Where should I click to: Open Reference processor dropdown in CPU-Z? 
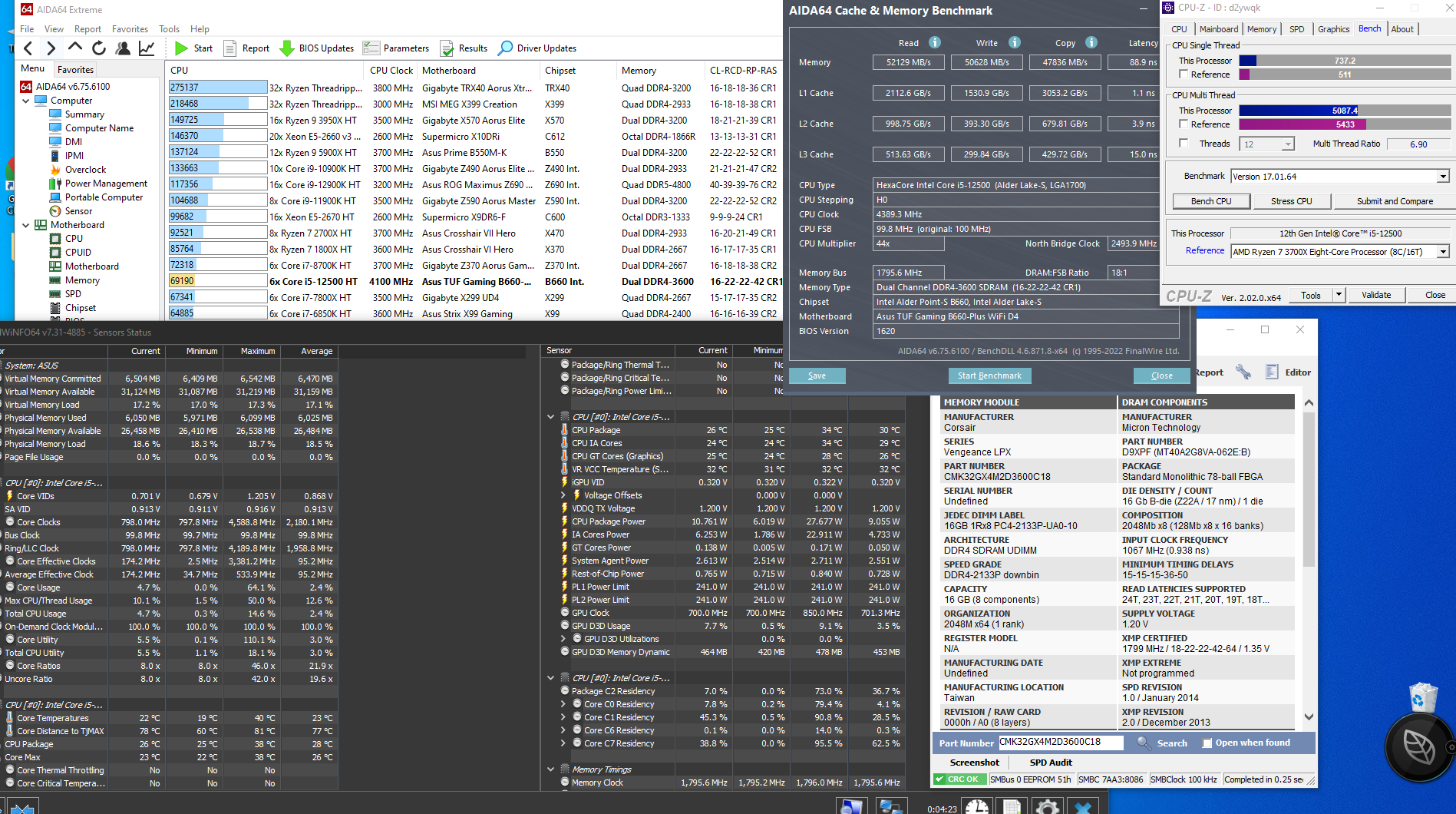pos(1443,252)
